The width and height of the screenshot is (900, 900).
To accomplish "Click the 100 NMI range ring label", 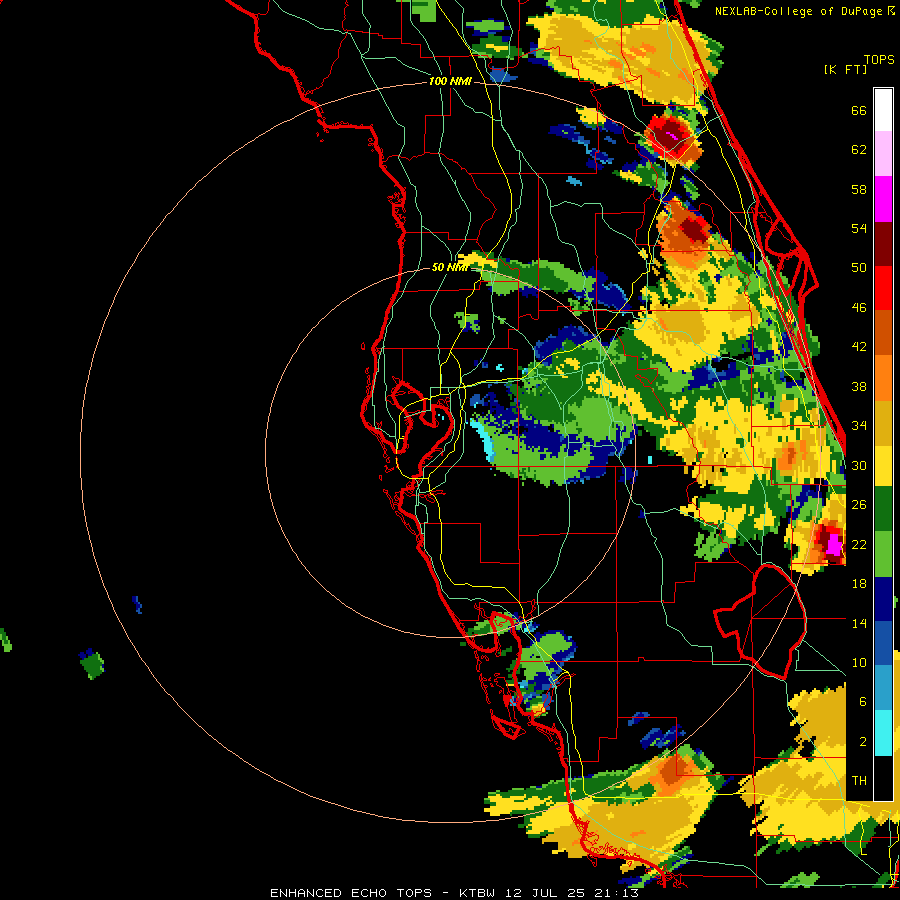I will click(x=450, y=82).
